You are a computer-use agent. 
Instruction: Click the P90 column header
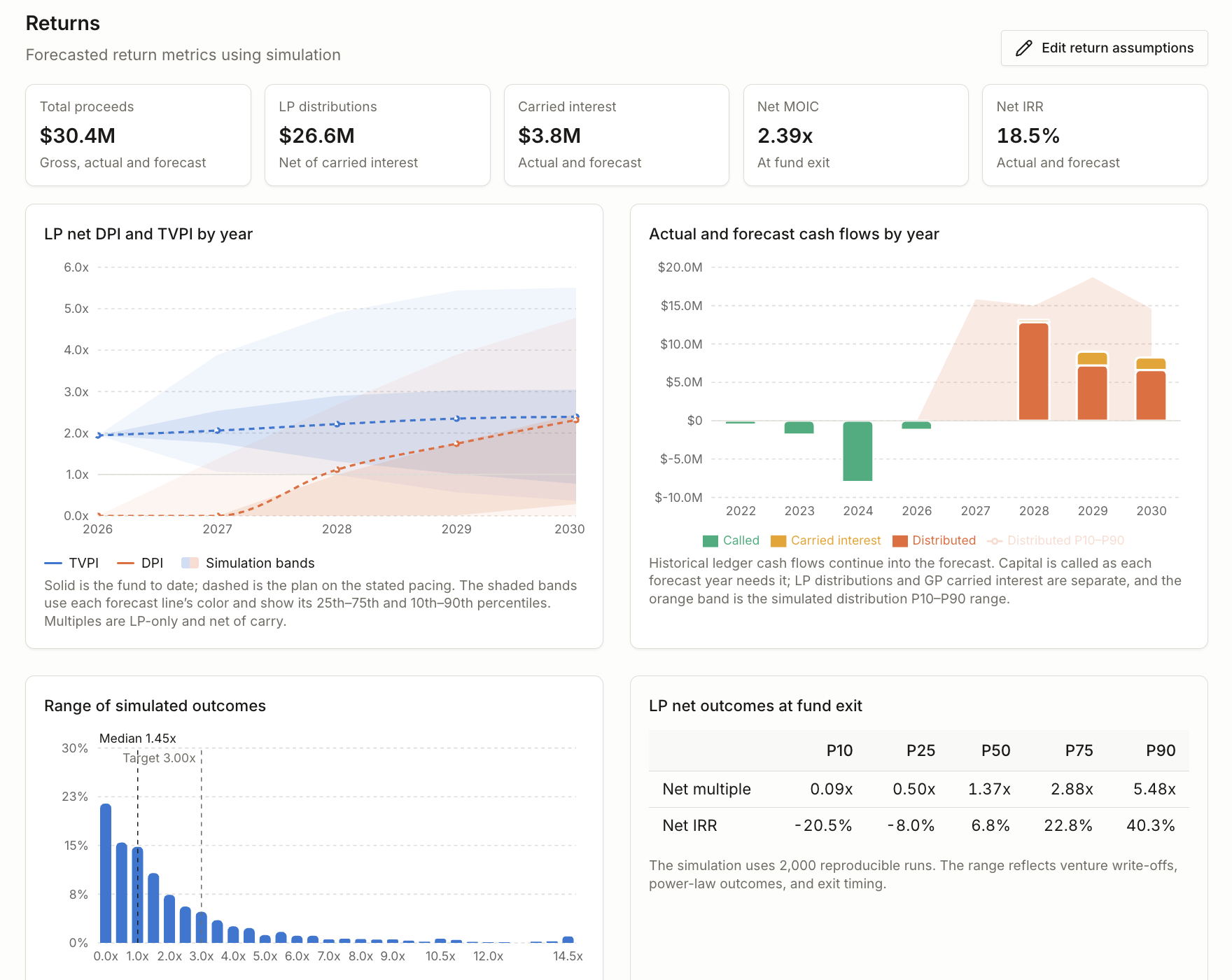(1161, 750)
